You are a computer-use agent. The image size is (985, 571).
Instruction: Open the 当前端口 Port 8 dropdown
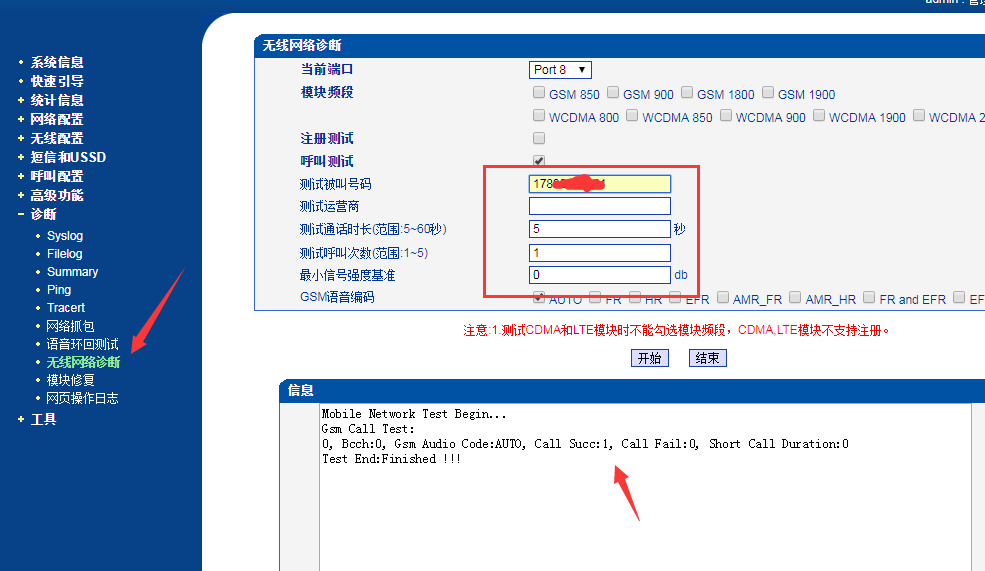click(x=560, y=70)
